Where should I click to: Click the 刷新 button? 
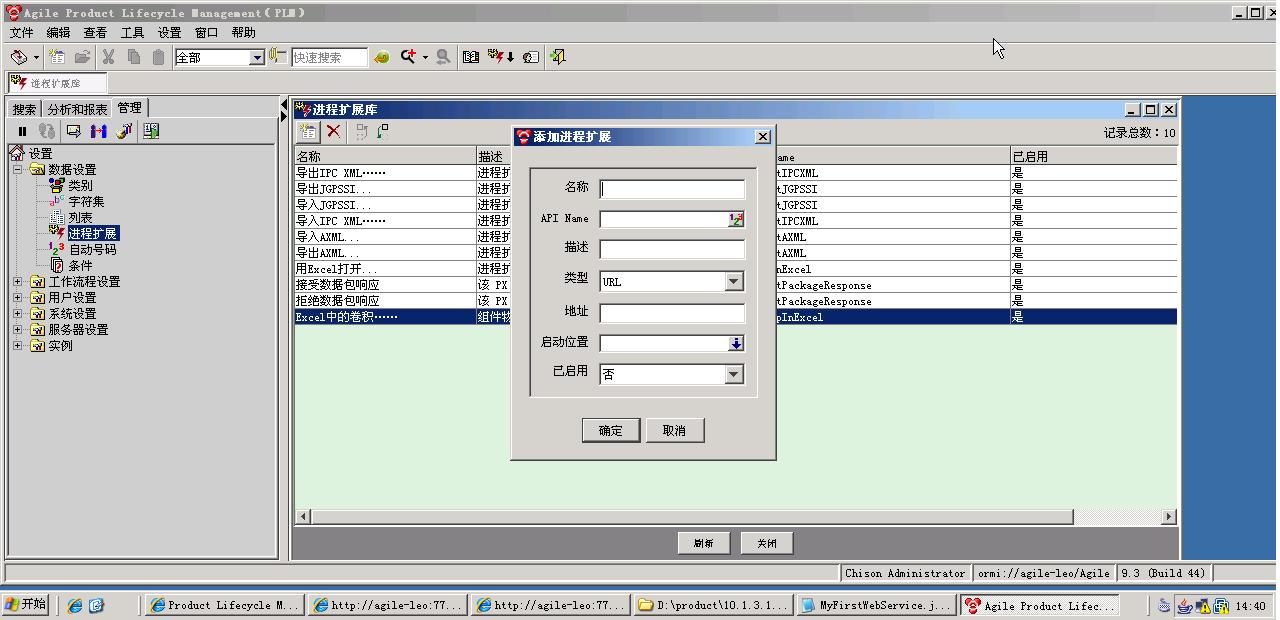point(703,543)
